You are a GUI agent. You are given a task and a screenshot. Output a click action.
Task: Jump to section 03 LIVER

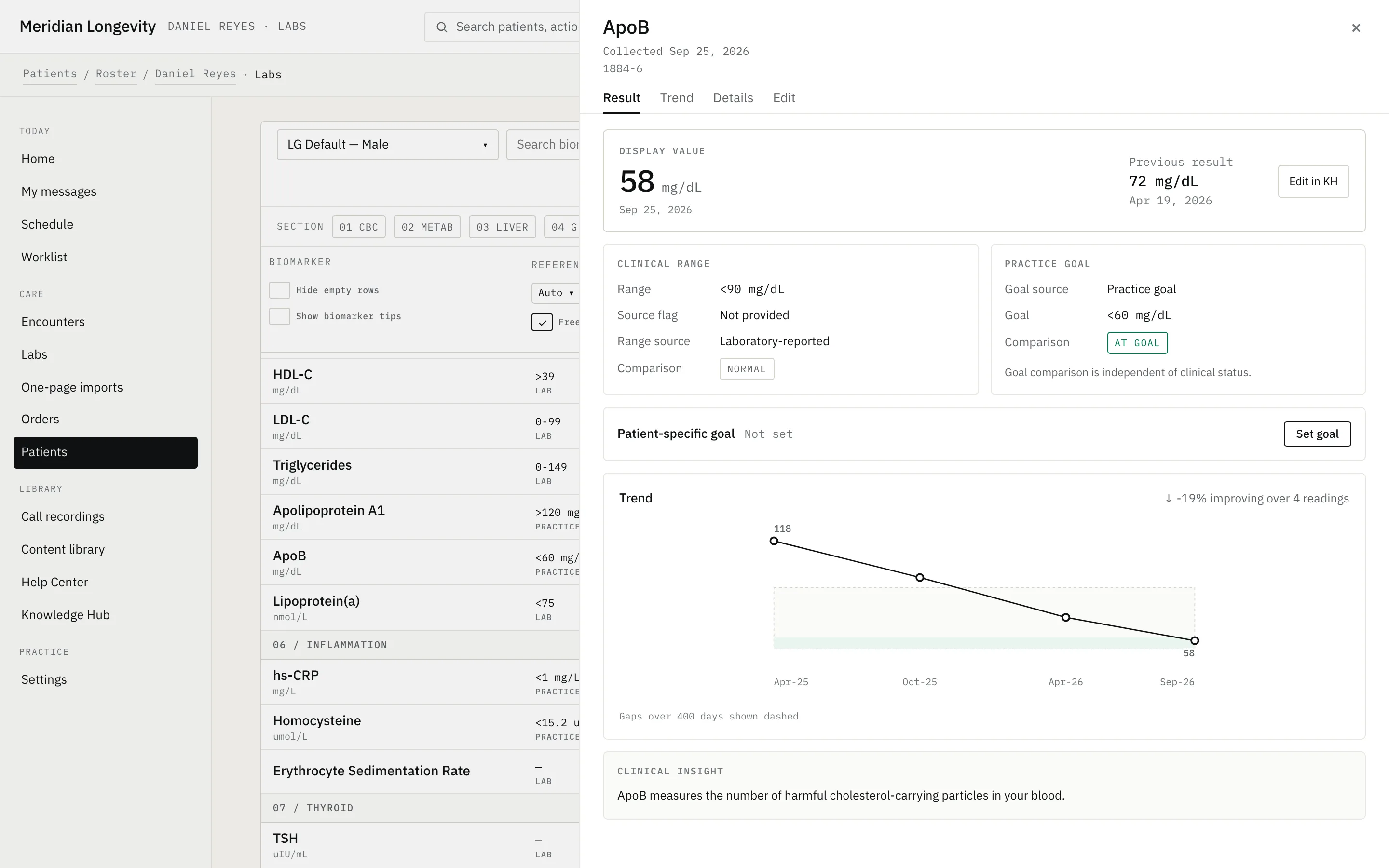502,227
